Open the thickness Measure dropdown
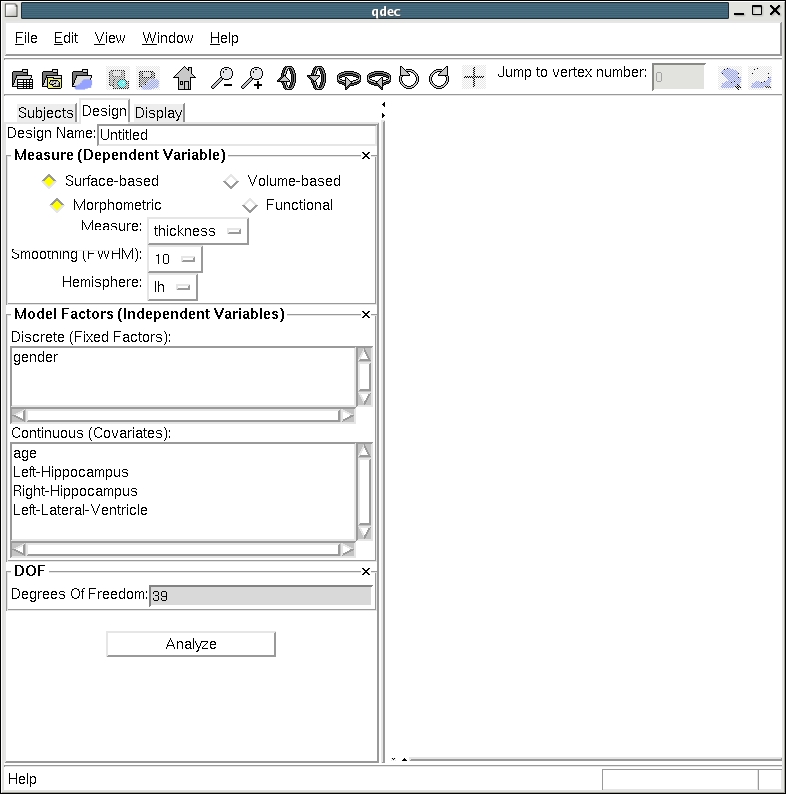This screenshot has width=786, height=794. (x=197, y=231)
